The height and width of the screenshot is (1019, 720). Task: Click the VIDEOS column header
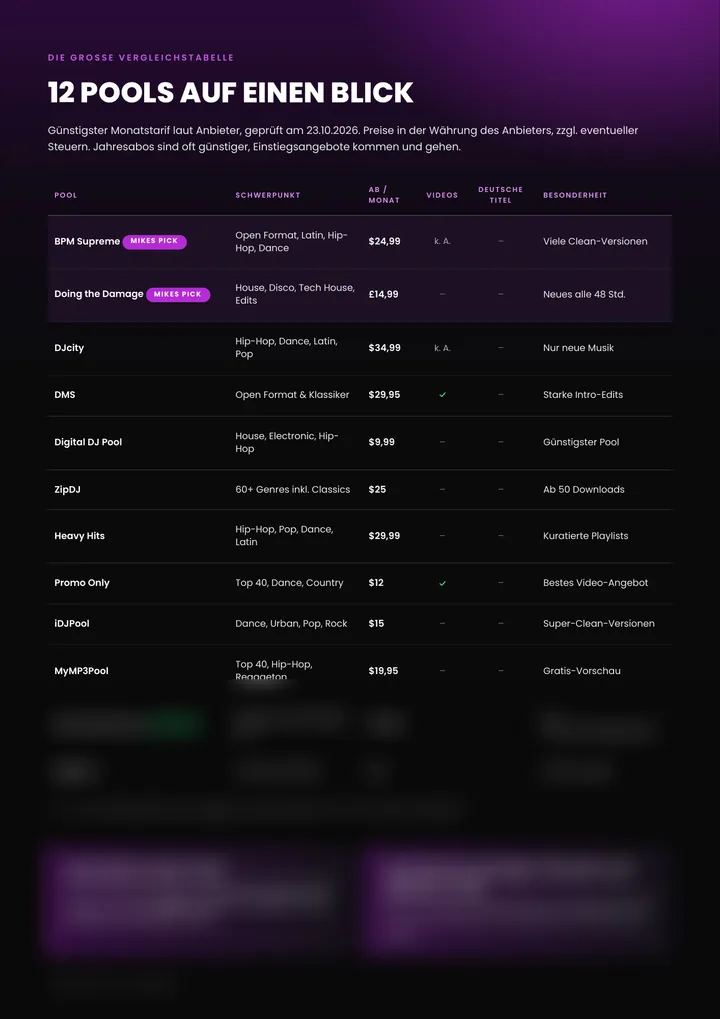click(442, 195)
